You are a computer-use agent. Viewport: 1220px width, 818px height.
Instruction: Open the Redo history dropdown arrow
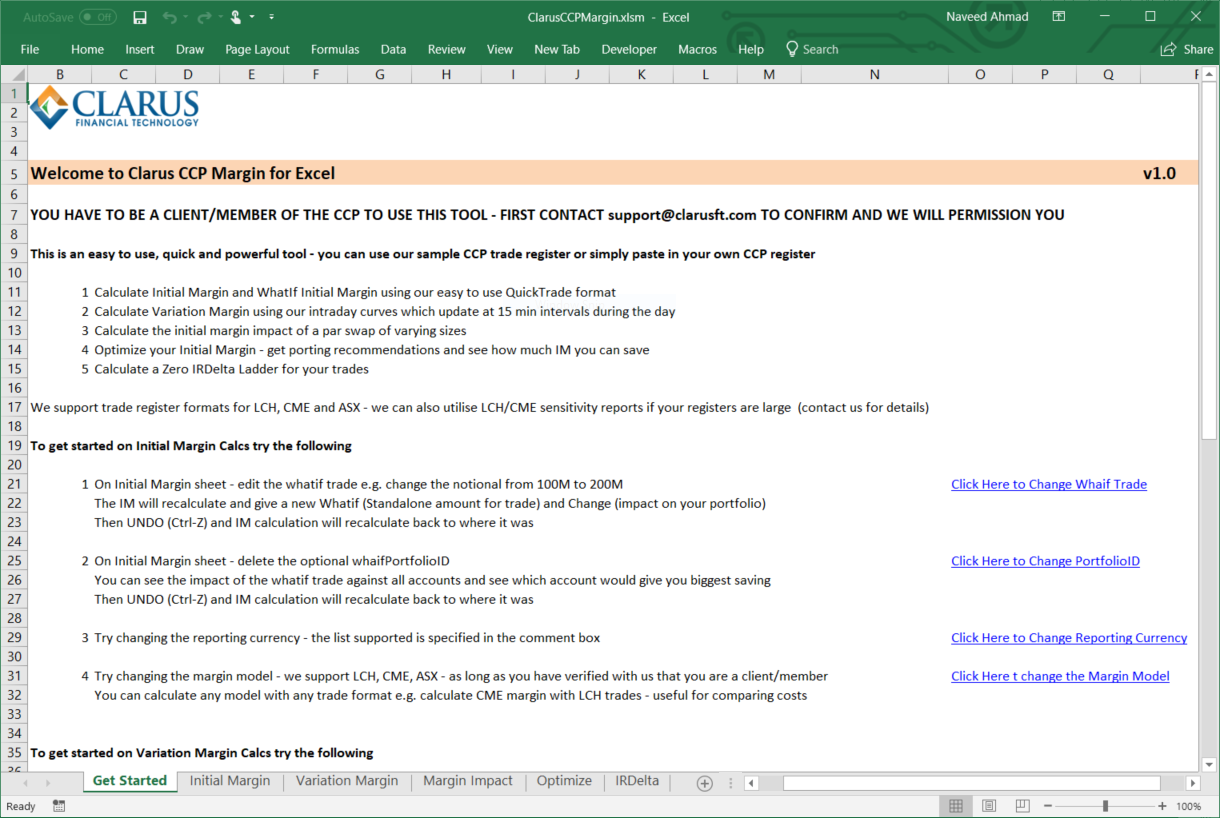pyautogui.click(x=222, y=17)
